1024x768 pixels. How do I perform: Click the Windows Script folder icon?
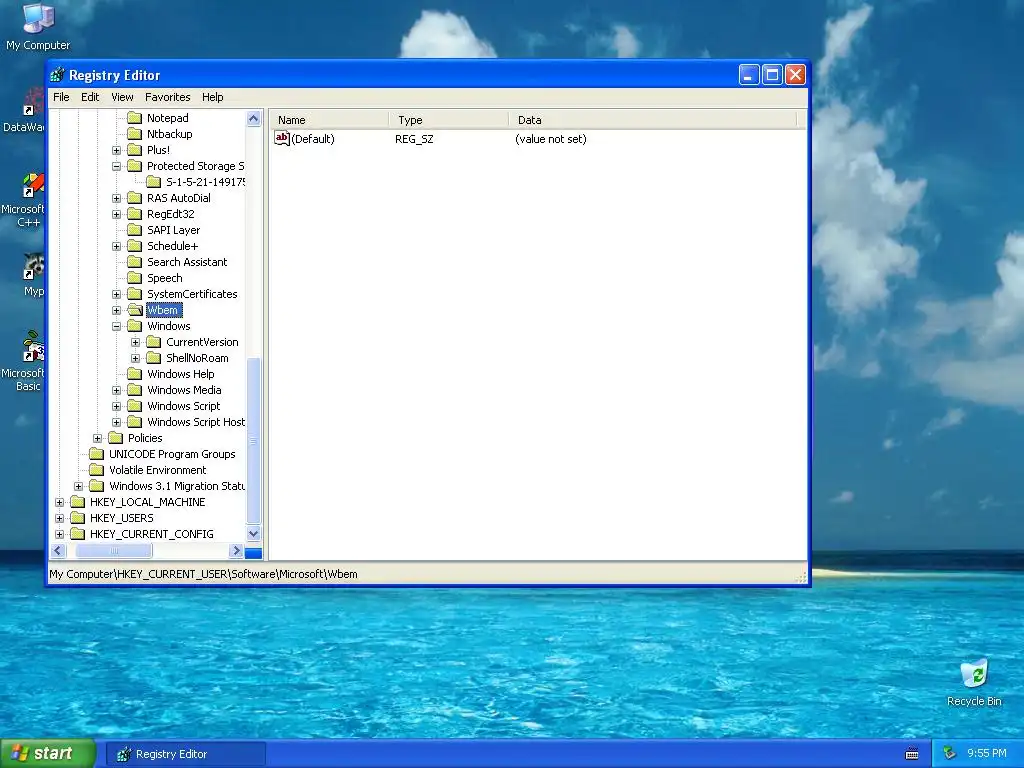coord(135,406)
